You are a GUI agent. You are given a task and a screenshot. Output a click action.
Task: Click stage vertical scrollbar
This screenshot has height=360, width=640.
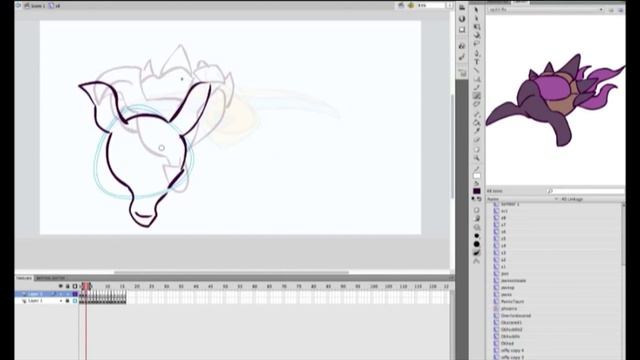pyautogui.click(x=452, y=146)
